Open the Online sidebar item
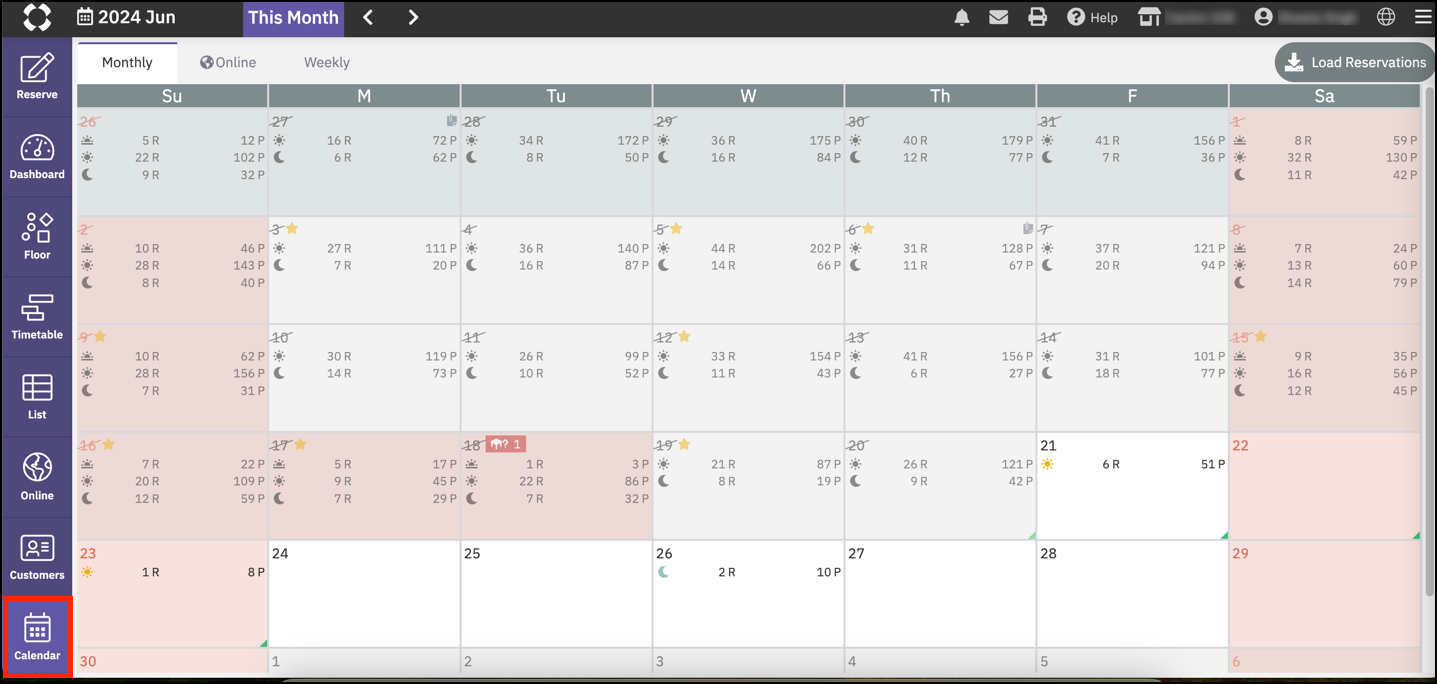The height and width of the screenshot is (684, 1437). click(37, 477)
